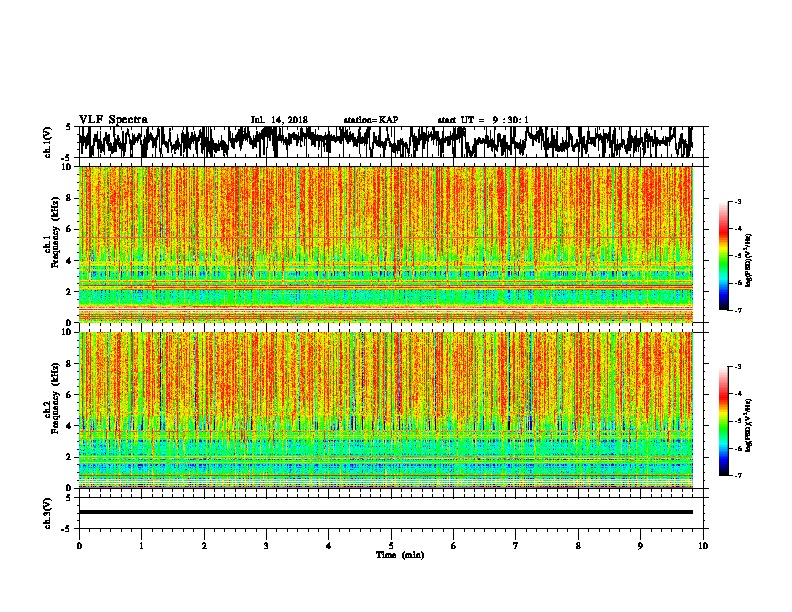Image resolution: width=792 pixels, height=612 pixels.
Task: Click the "8" kHz tick on ch.1 frequency axis
Action: click(x=69, y=198)
